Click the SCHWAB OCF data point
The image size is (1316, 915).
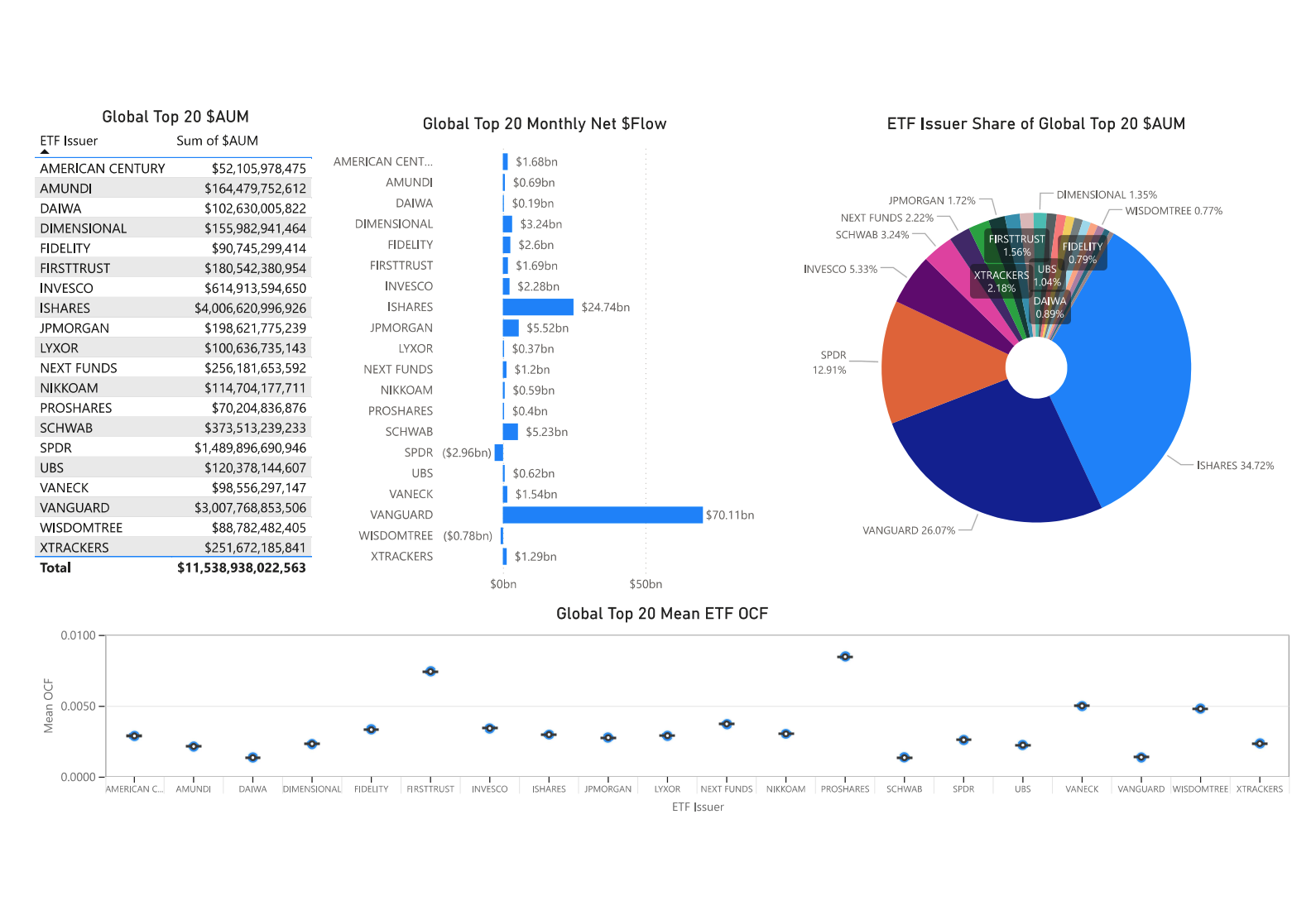(x=905, y=758)
